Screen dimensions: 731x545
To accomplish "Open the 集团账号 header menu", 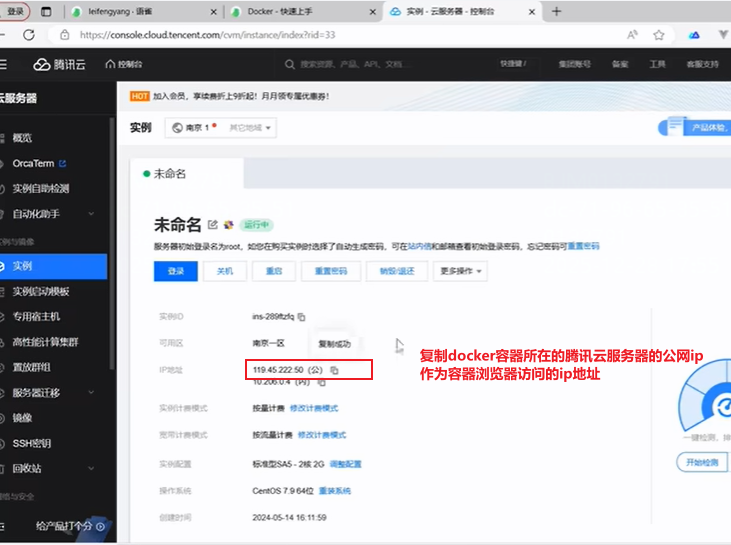I will pyautogui.click(x=574, y=64).
